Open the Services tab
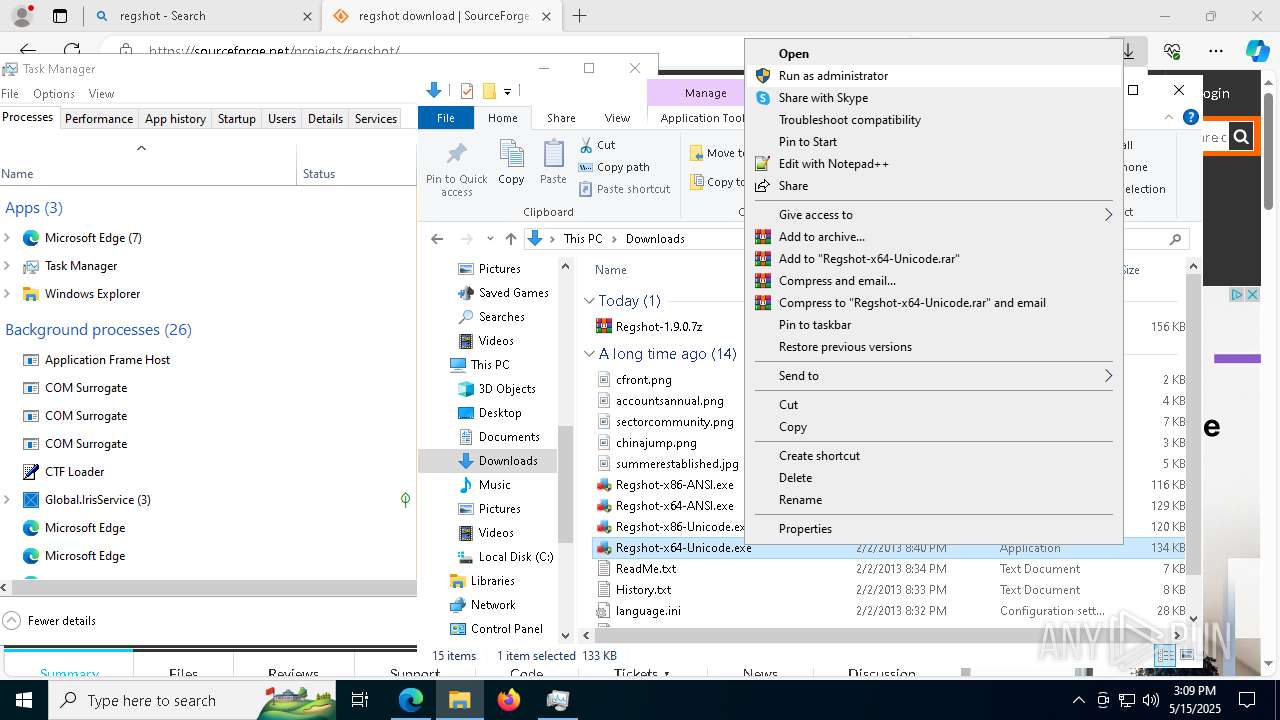The image size is (1280, 720). [376, 118]
